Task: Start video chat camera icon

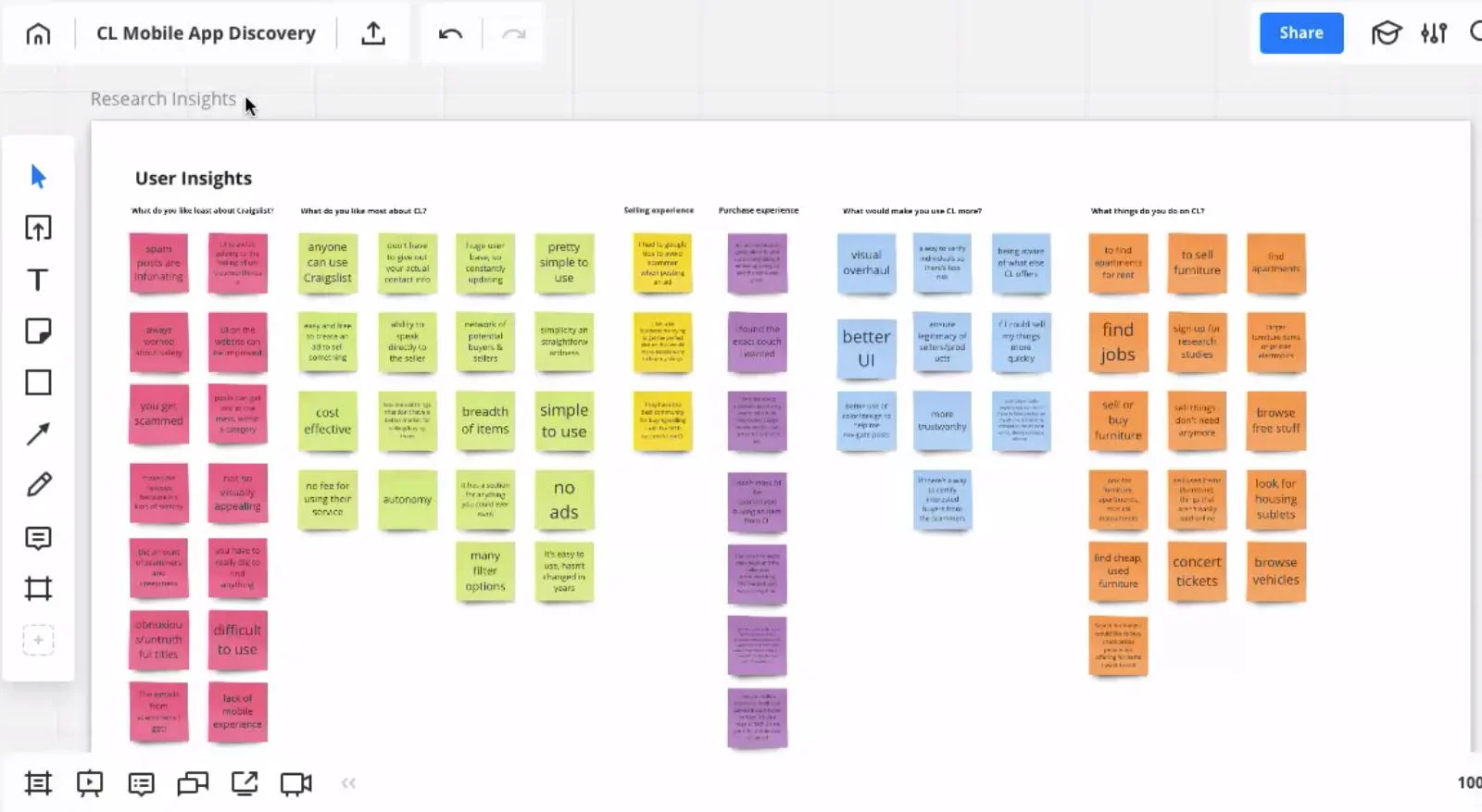Action: click(296, 784)
